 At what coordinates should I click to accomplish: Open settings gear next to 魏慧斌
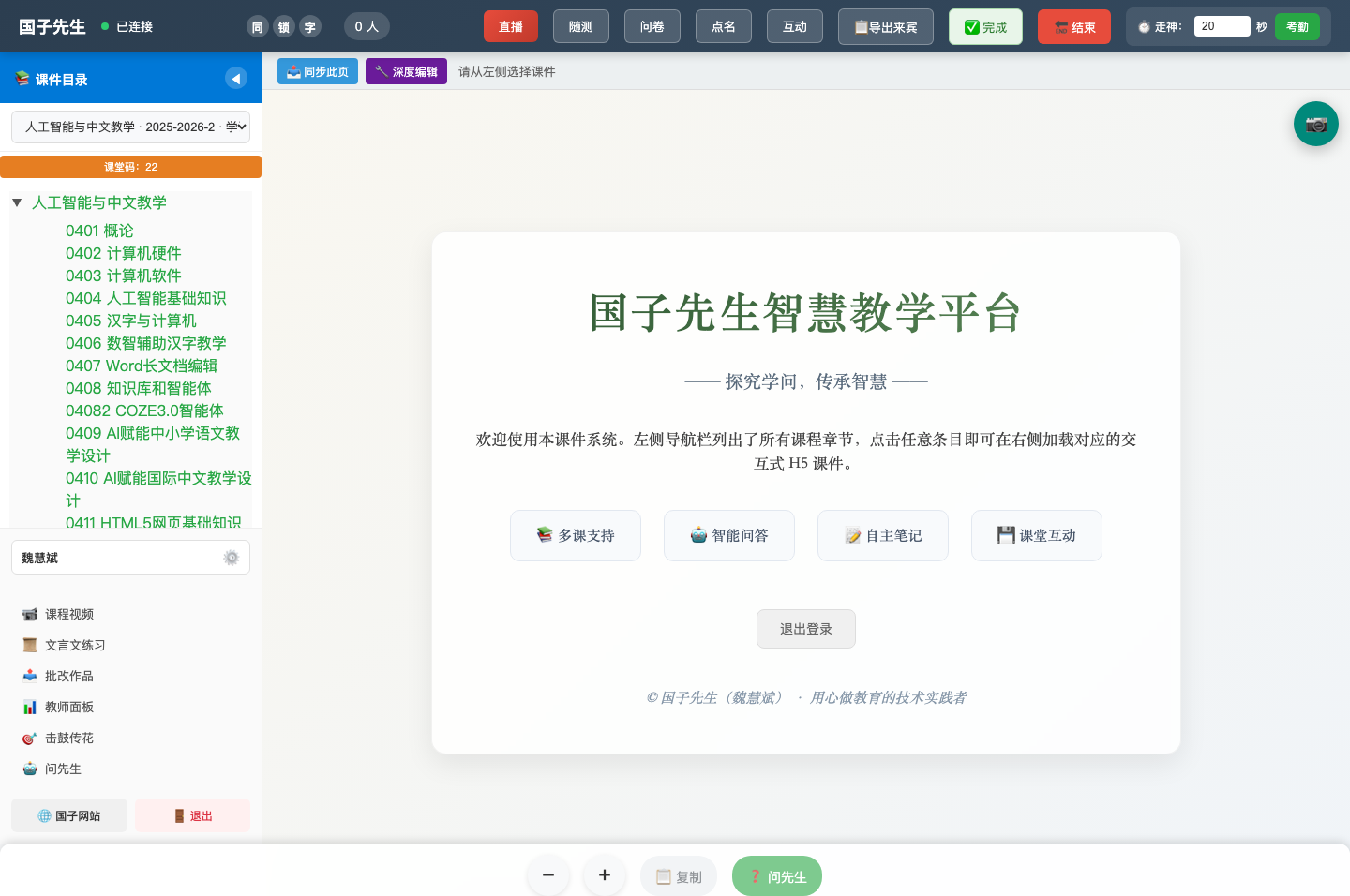pyautogui.click(x=231, y=558)
